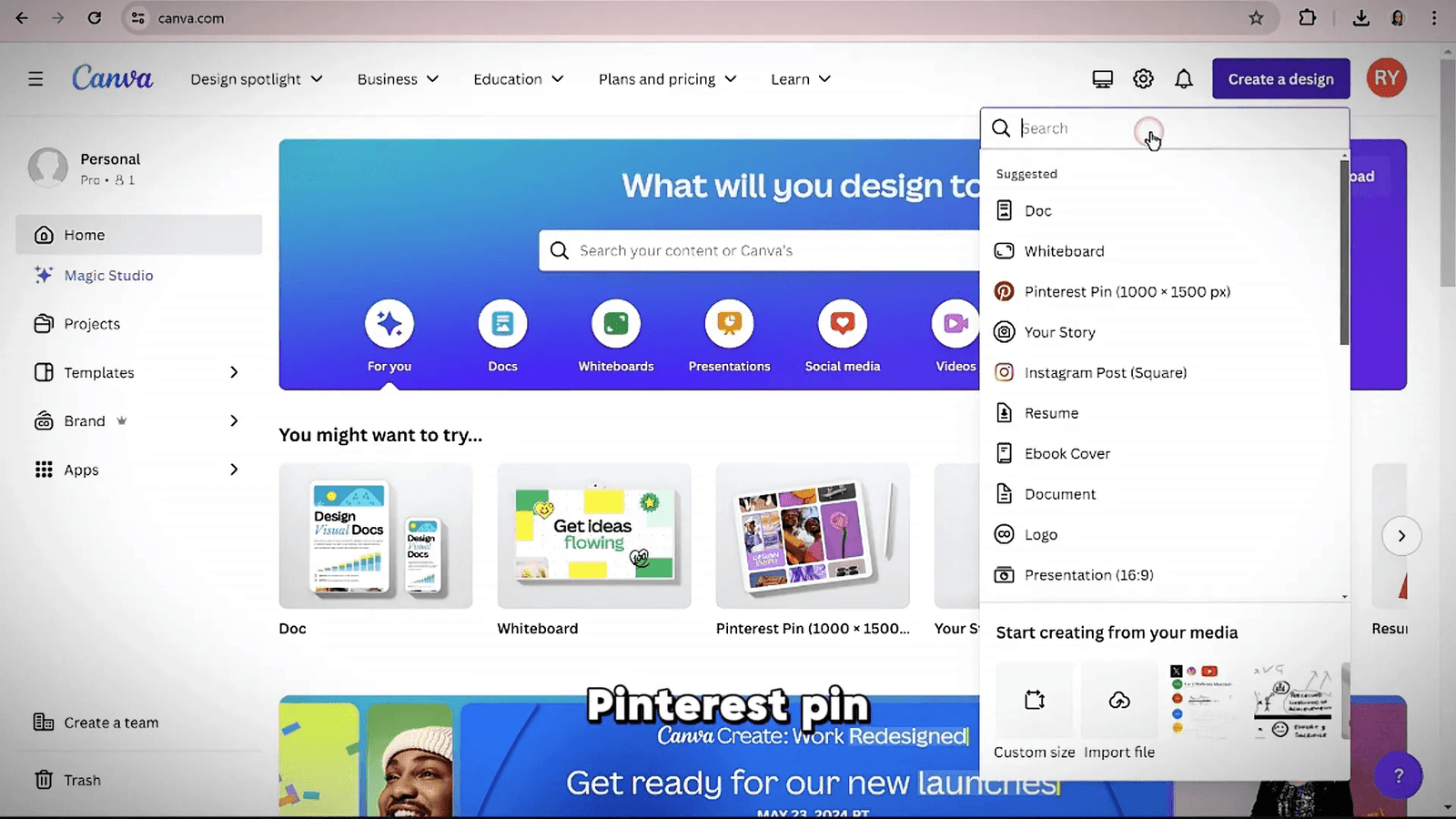Open the Doc template thumbnail
1456x819 pixels.
(x=376, y=536)
